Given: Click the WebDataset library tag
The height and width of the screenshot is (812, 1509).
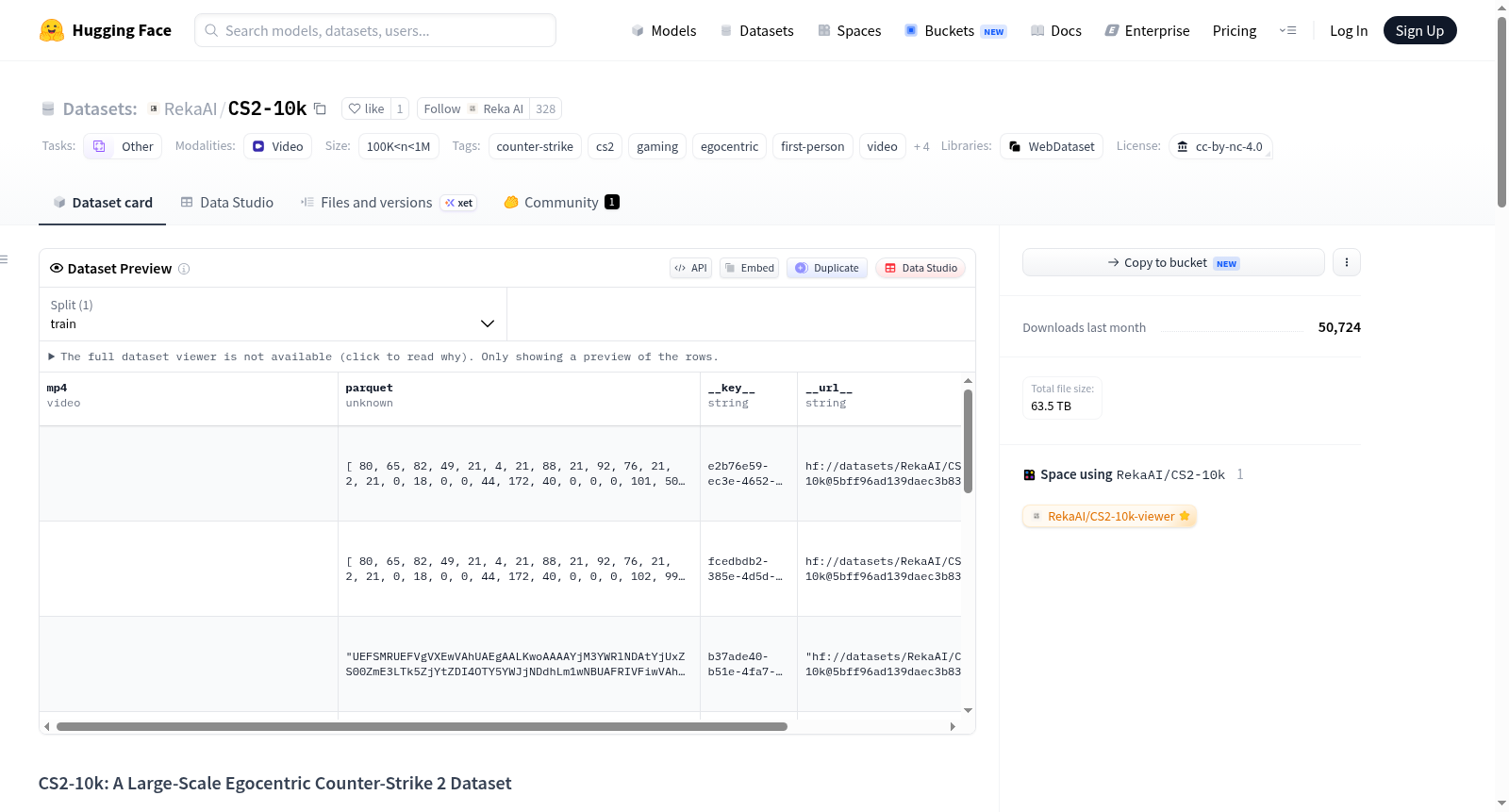Looking at the screenshot, I should coord(1052,146).
